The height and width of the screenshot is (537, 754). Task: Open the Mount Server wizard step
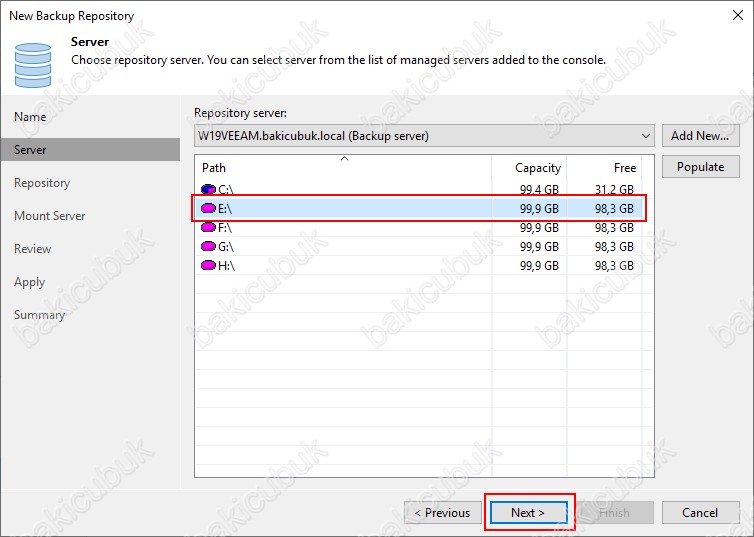tap(50, 216)
